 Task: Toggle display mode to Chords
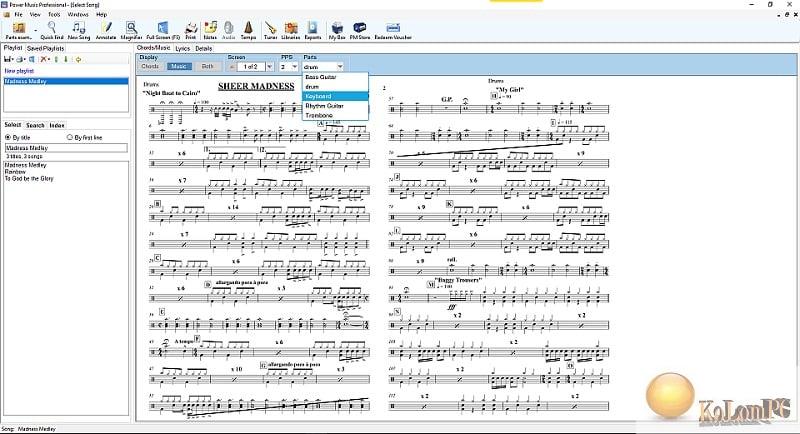[x=151, y=66]
